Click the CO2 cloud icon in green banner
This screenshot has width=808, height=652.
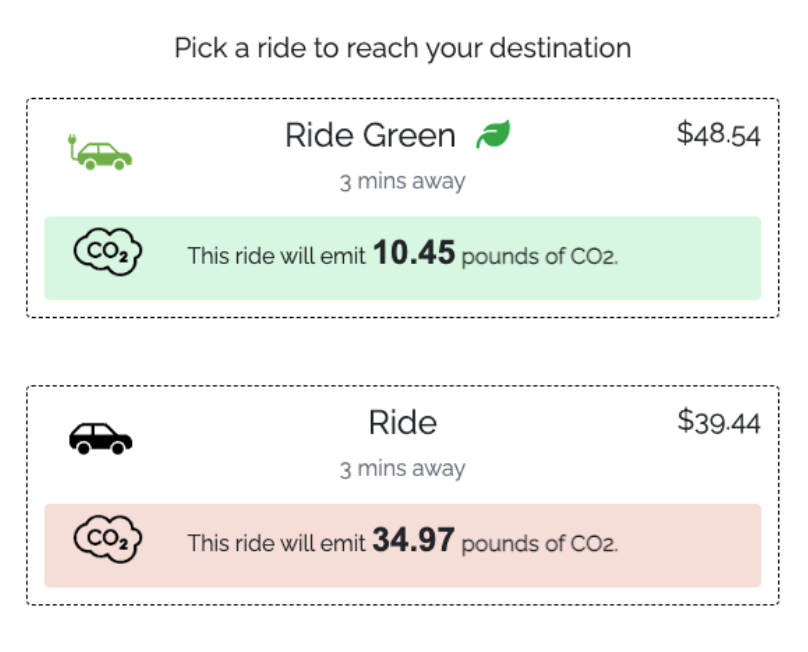pyautogui.click(x=108, y=252)
